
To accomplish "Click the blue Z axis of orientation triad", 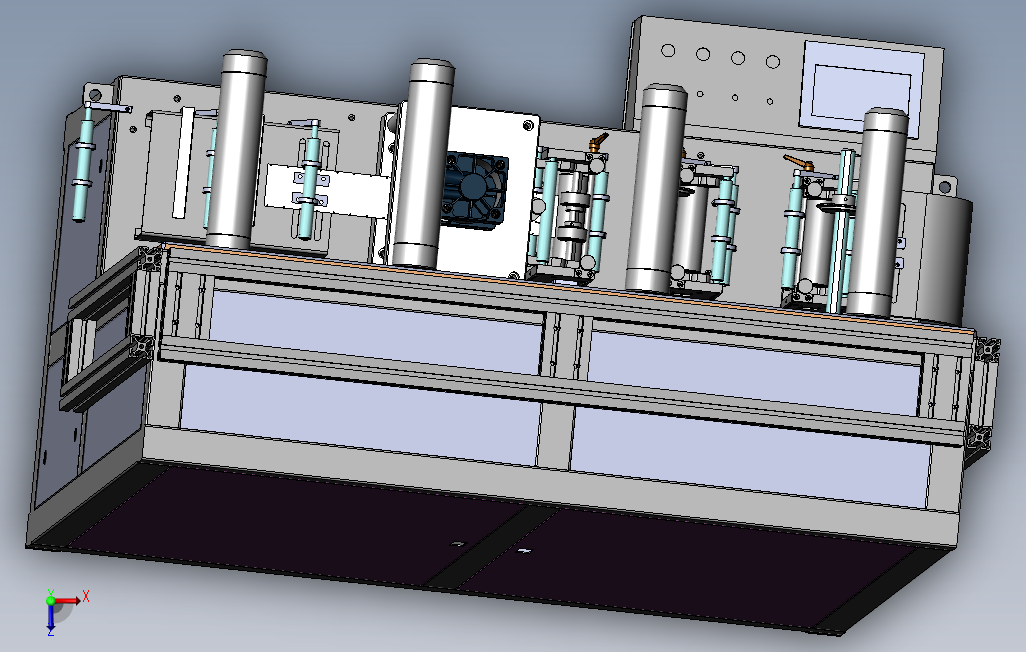I will (x=50, y=619).
